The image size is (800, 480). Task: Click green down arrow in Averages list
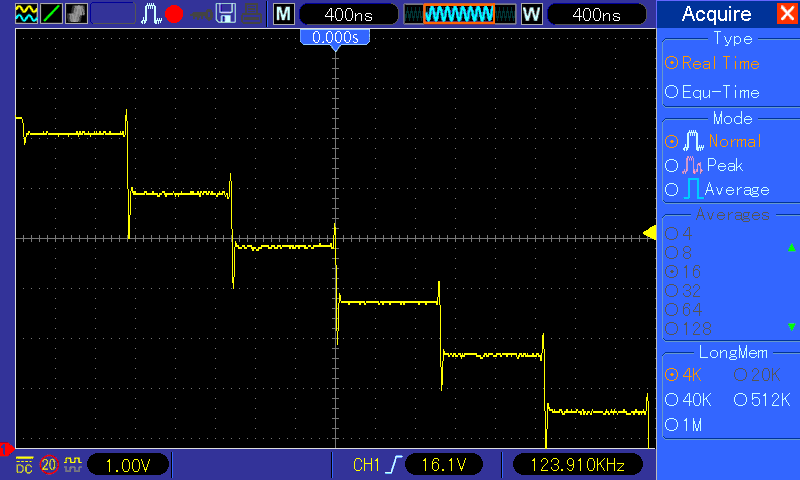coord(791,326)
